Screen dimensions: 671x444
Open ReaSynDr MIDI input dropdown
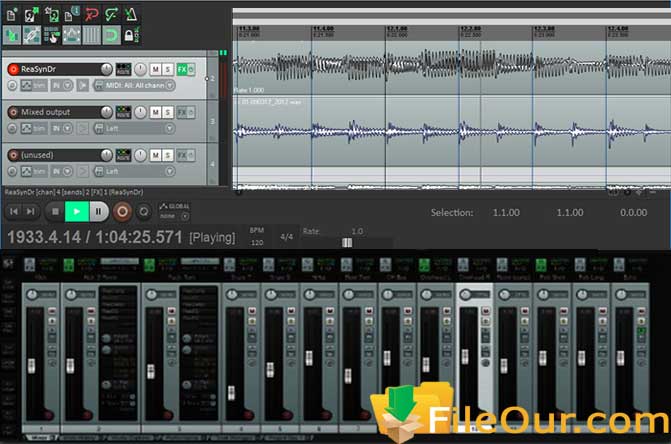[134, 86]
